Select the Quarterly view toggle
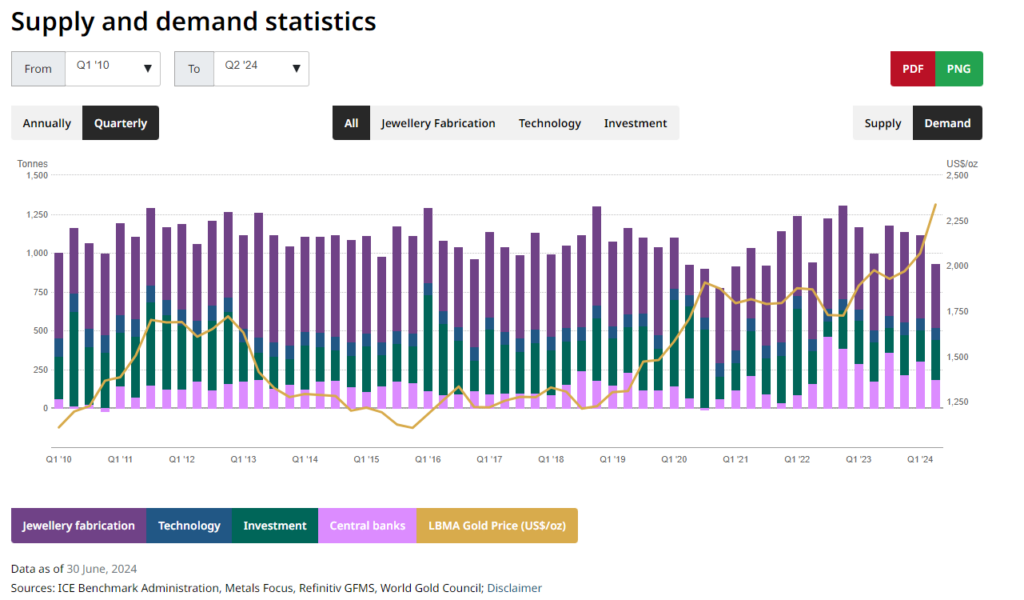Image resolution: width=1024 pixels, height=600 pixels. click(120, 123)
